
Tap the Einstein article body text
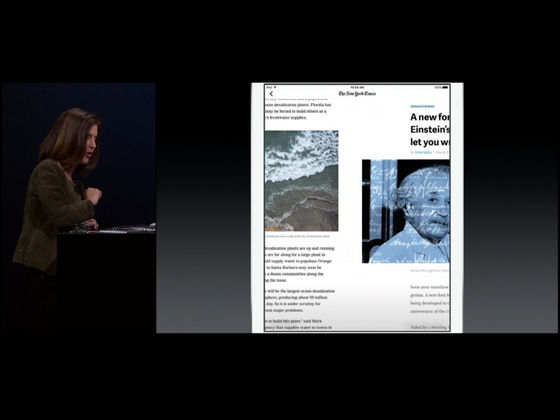(x=430, y=306)
